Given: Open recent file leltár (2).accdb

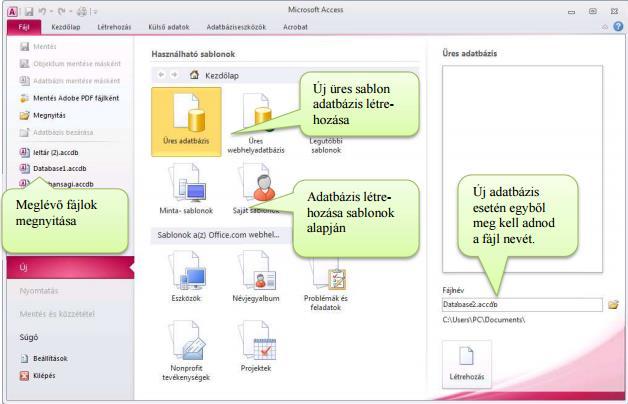Looking at the screenshot, I should [49, 153].
